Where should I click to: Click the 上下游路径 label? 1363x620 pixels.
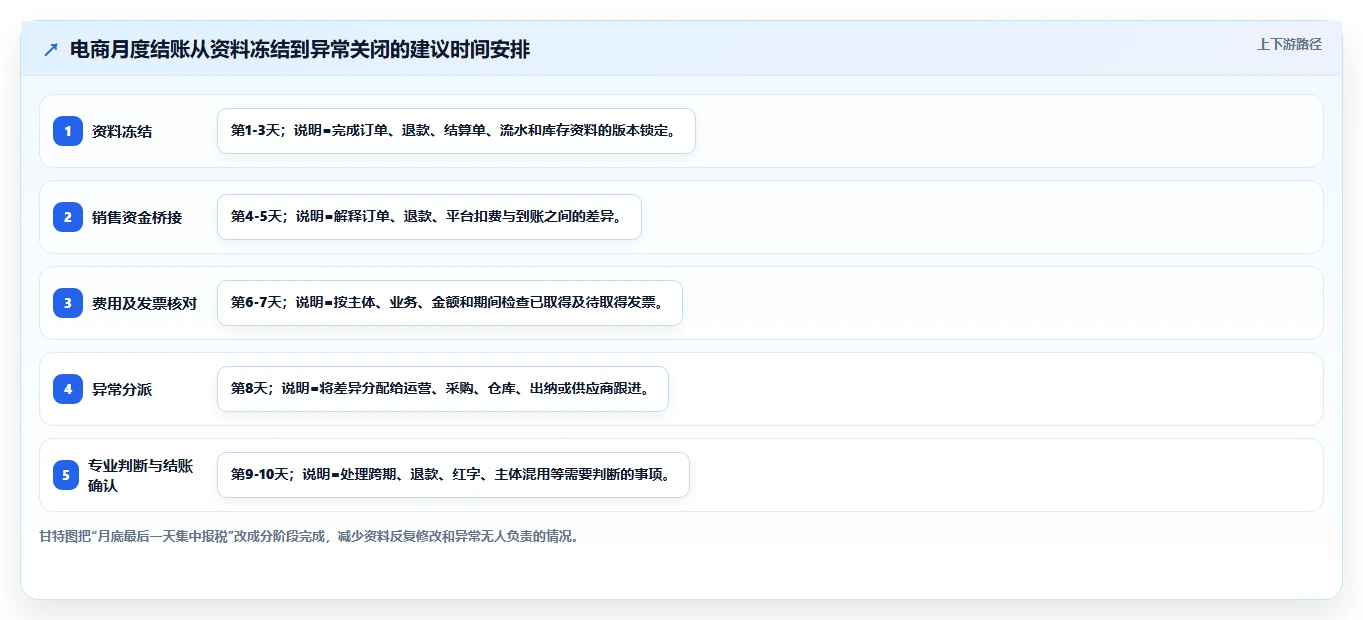[x=1289, y=44]
